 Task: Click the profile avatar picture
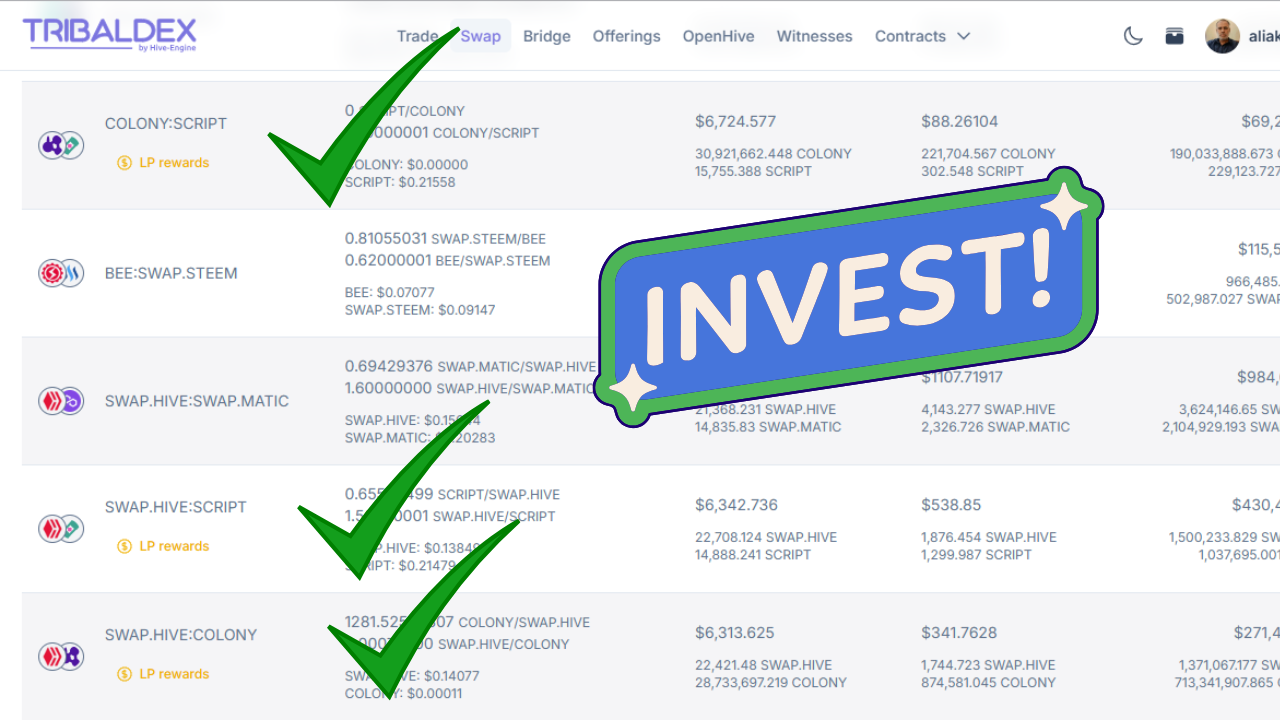click(x=1222, y=35)
